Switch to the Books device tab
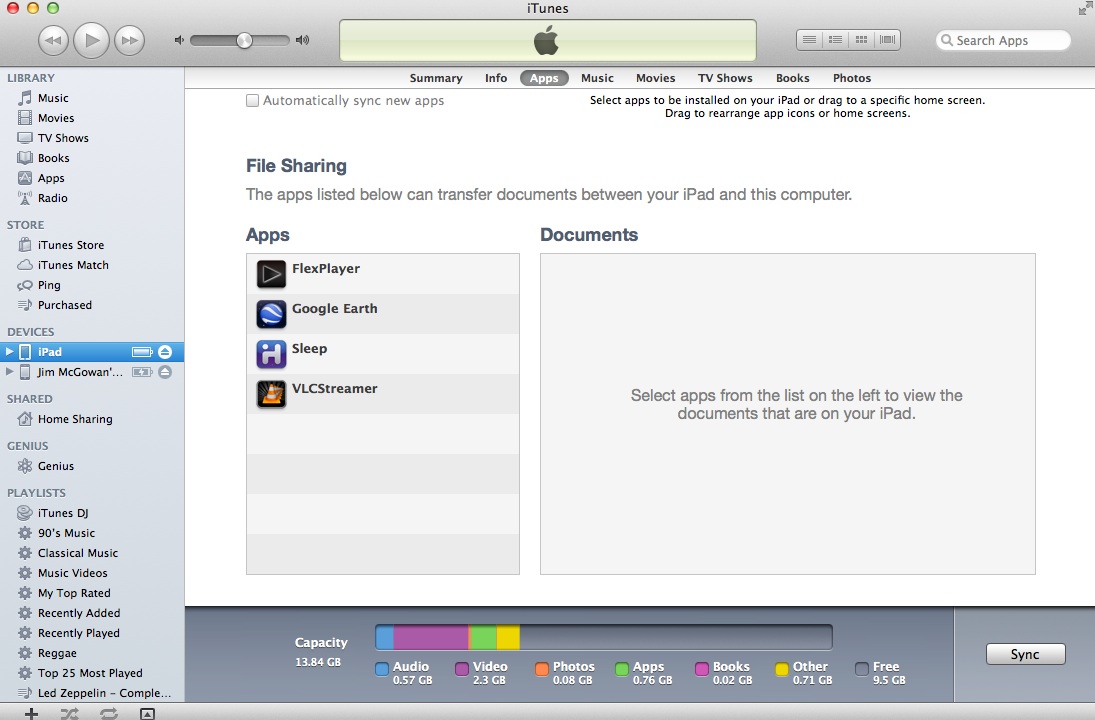Viewport: 1095px width, 720px height. [x=793, y=78]
